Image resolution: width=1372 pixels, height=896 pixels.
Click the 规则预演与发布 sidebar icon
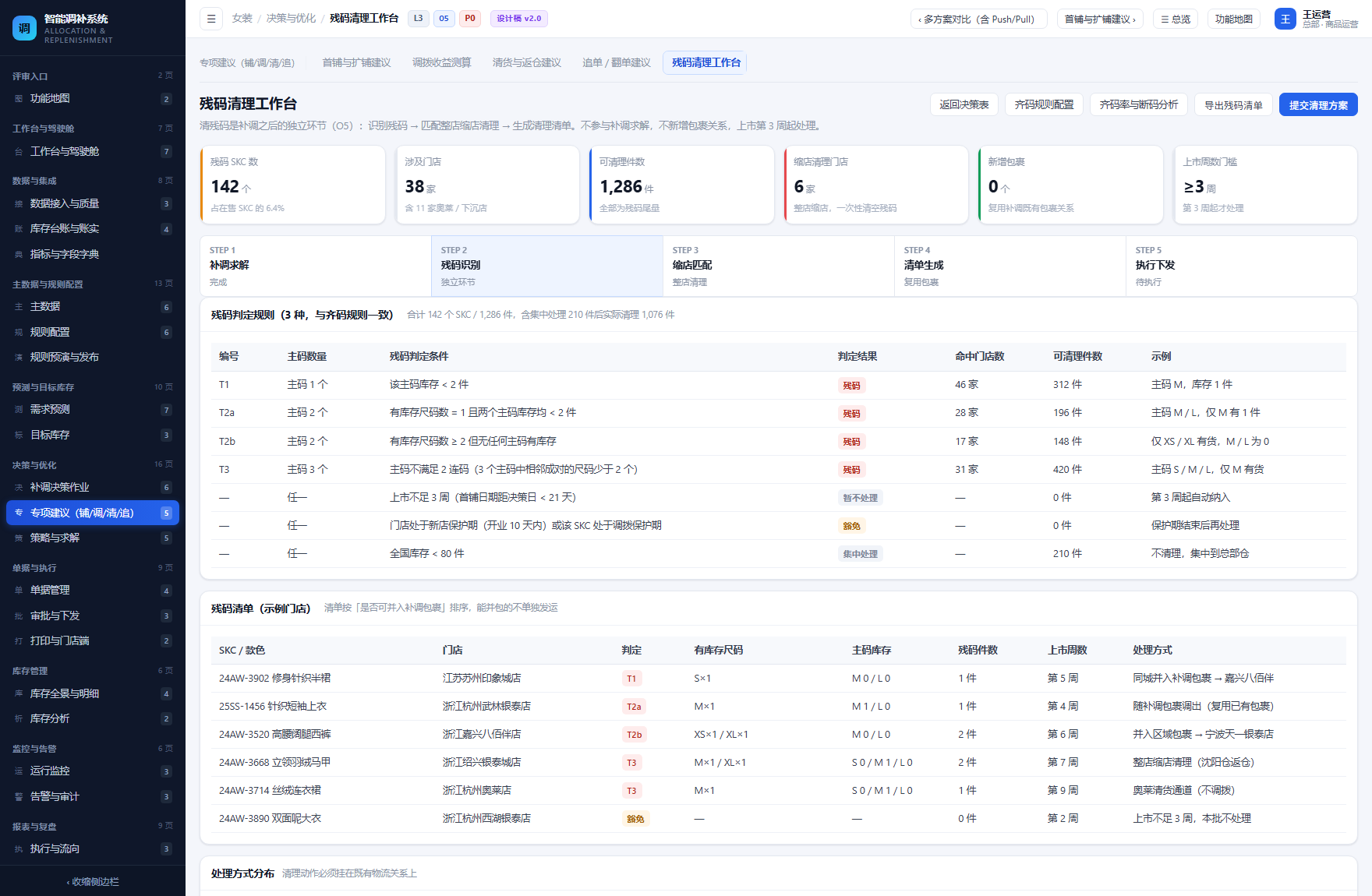coord(19,358)
